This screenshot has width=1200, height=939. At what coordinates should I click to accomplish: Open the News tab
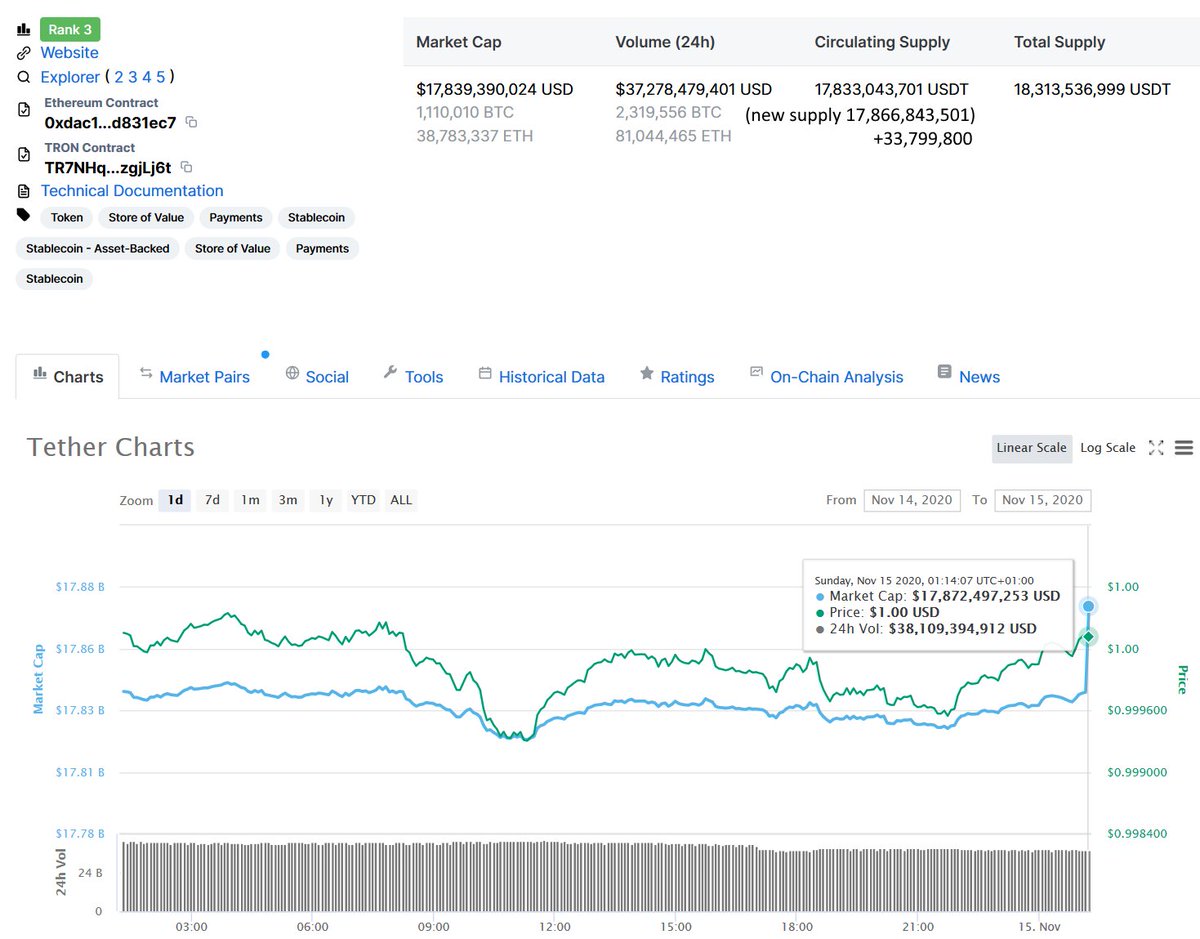(968, 376)
